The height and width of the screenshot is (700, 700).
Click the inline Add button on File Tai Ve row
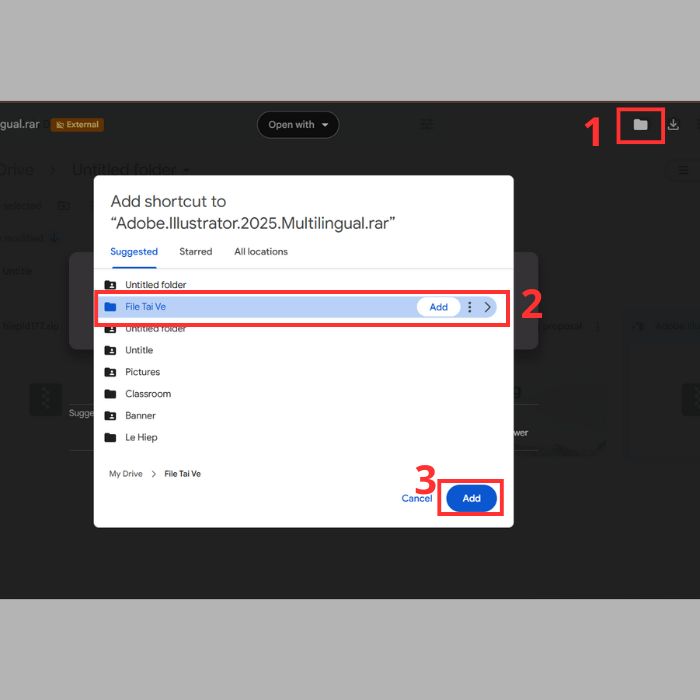click(x=438, y=307)
